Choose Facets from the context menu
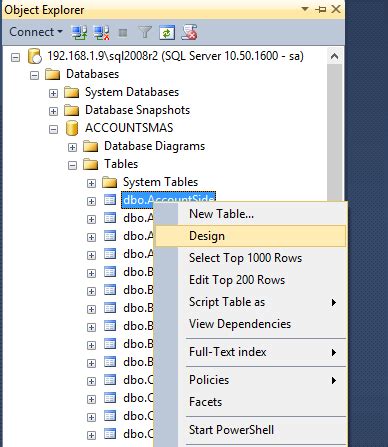Screen dimensions: 388x447 pos(251,402)
